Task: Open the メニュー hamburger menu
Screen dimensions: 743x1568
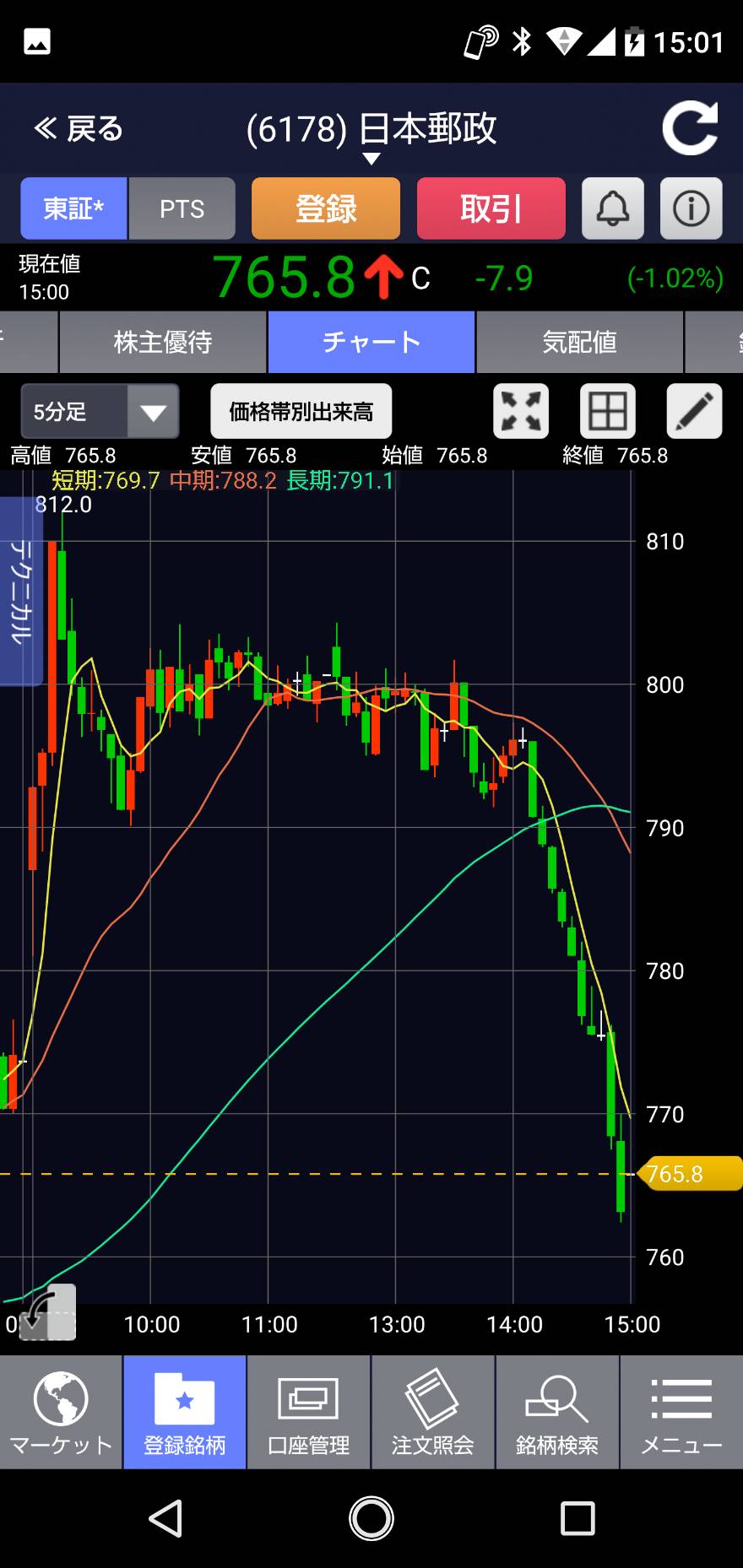Action: click(681, 1412)
